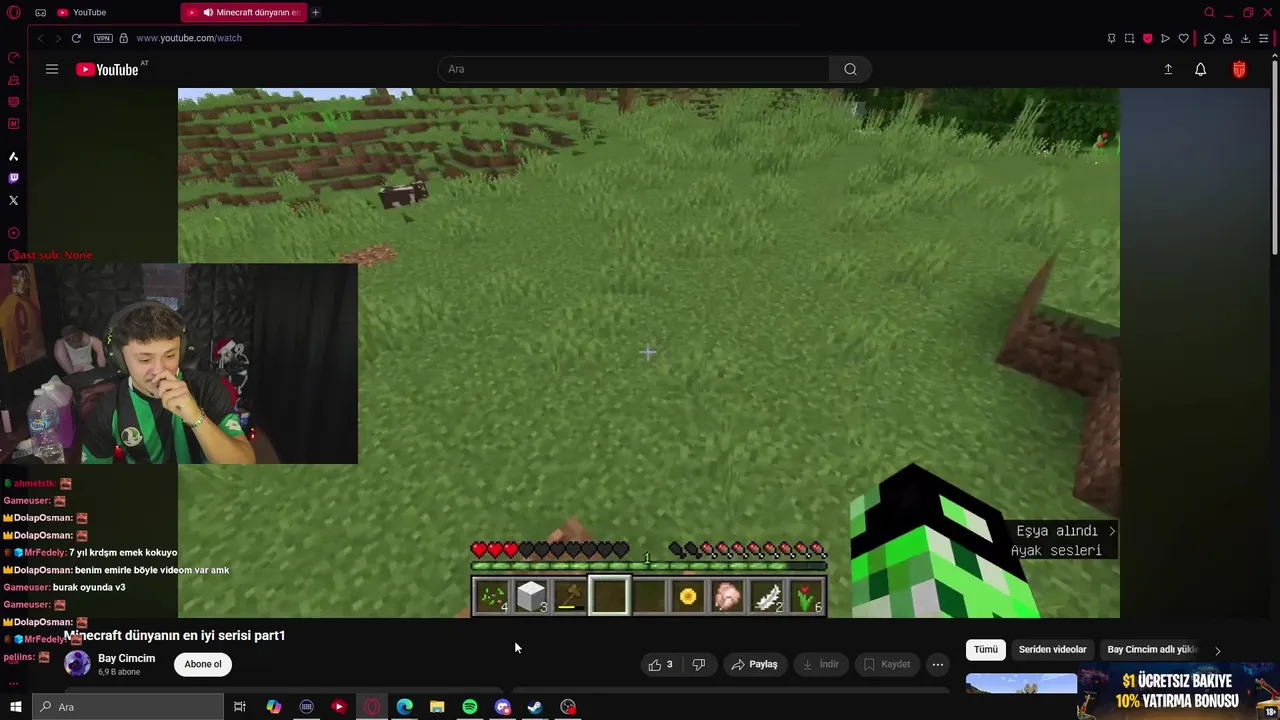Screen dimensions: 1280x720
Task: Open Microsoft Edge from taskbar
Action: click(404, 707)
